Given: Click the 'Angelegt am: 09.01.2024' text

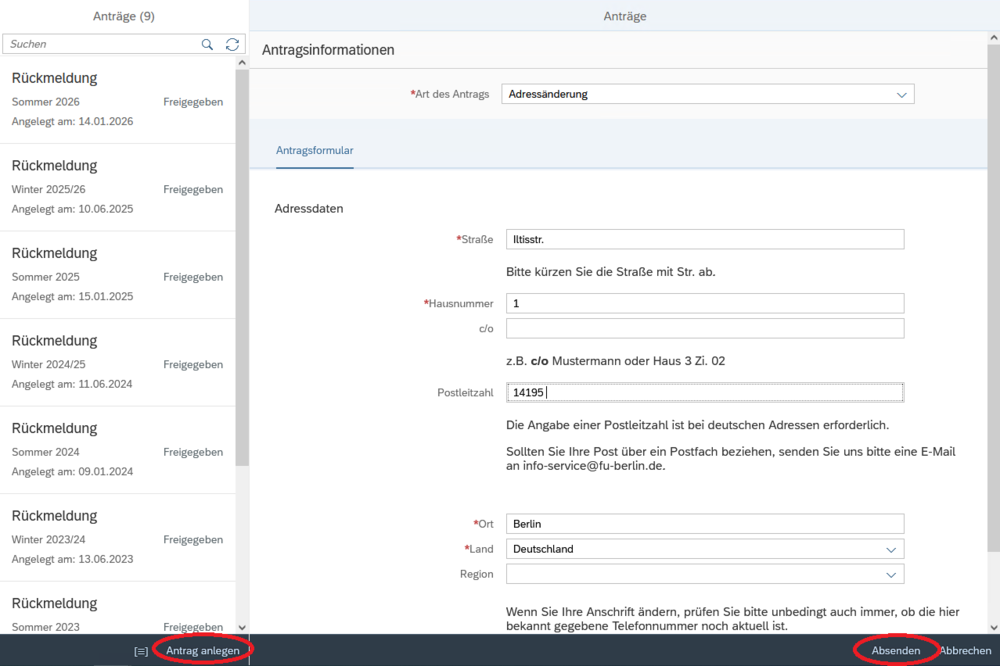Looking at the screenshot, I should click(72, 471).
